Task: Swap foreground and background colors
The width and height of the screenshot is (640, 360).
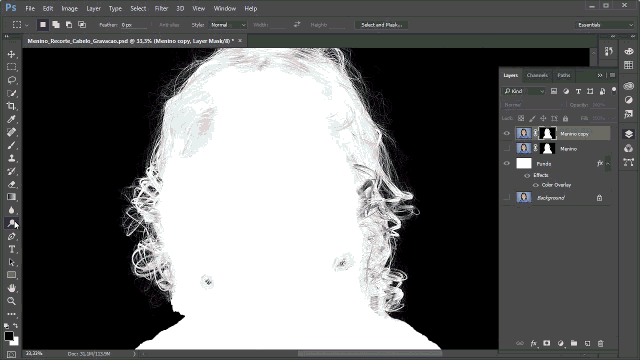Action: click(16, 326)
